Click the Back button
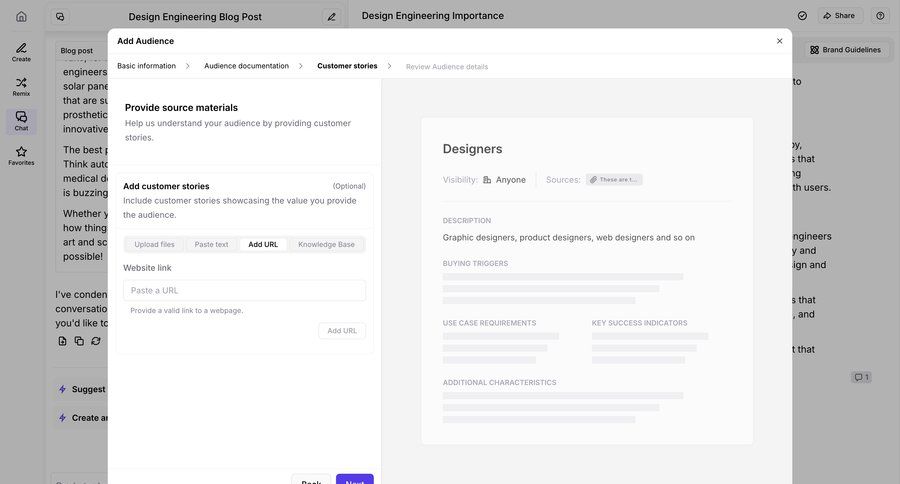Viewport: 900px width, 484px height. click(311, 480)
